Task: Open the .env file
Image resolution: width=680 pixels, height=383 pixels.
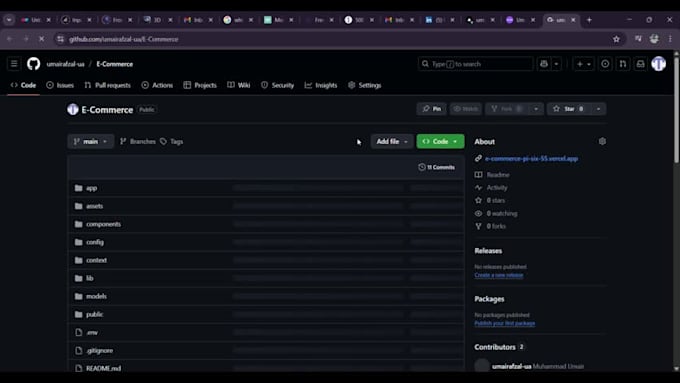Action: click(x=92, y=333)
